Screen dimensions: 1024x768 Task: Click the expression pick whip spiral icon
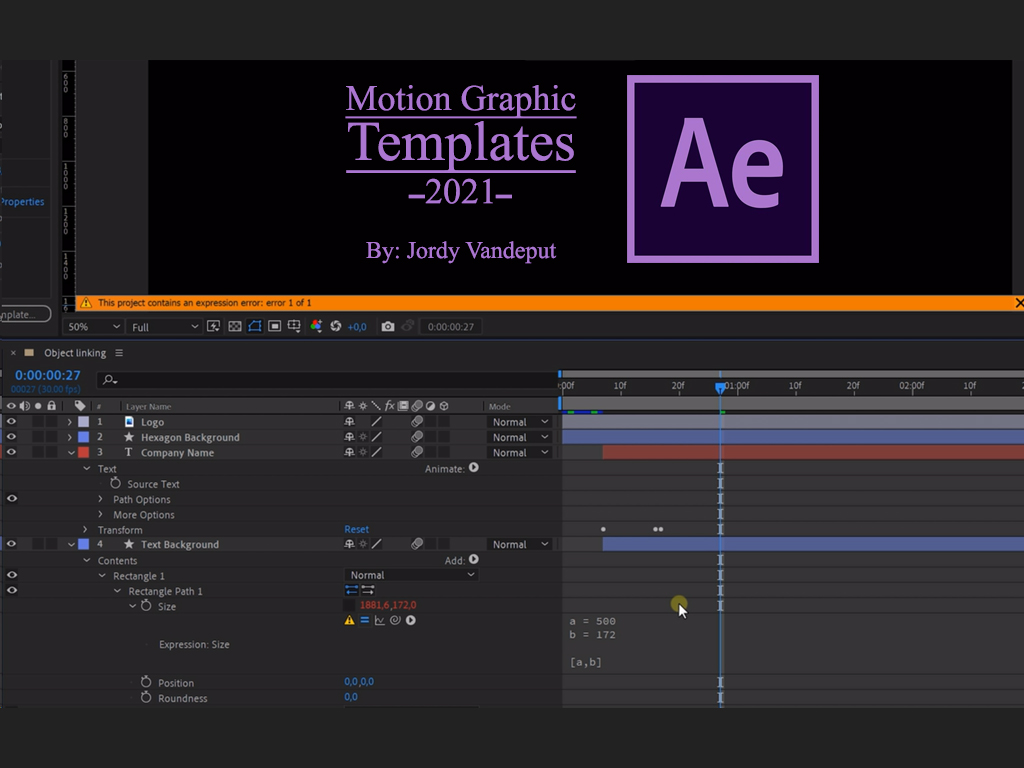[x=395, y=620]
